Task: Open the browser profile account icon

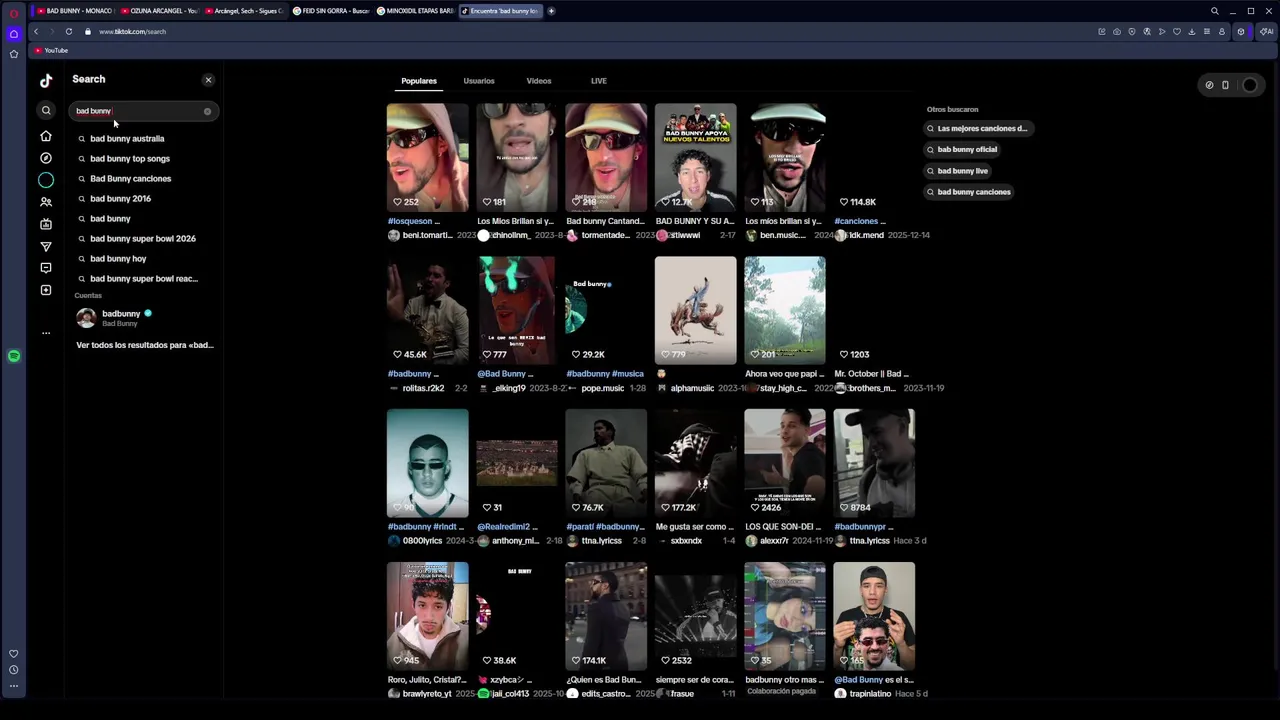Action: tap(1221, 31)
